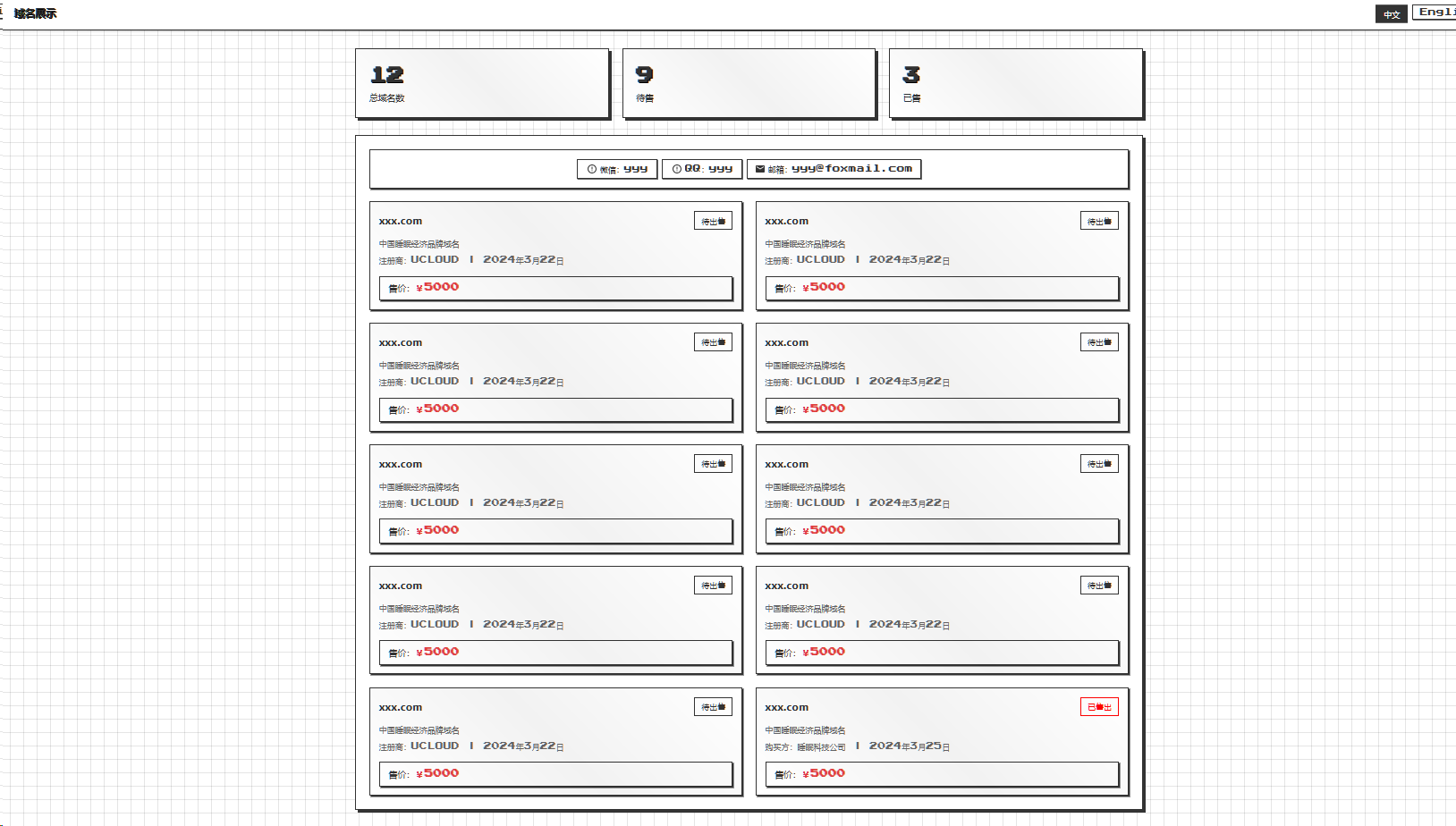Click the 已售 stat card showing 3
The height and width of the screenshot is (826, 1456).
(1015, 83)
